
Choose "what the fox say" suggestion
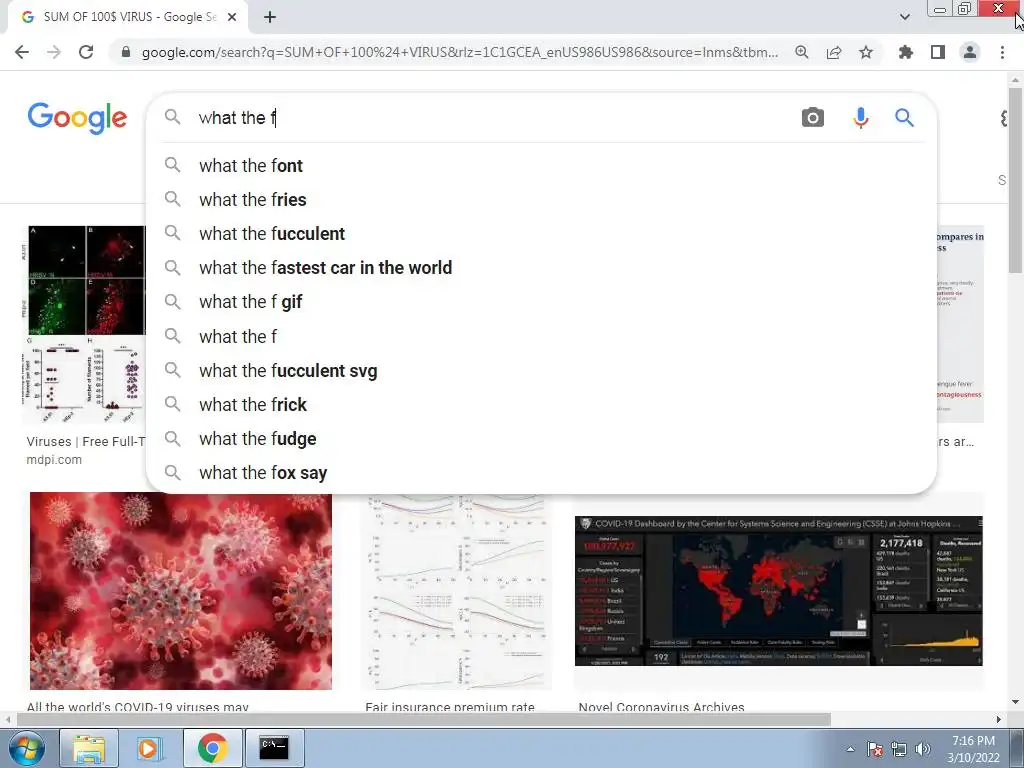tap(541, 473)
